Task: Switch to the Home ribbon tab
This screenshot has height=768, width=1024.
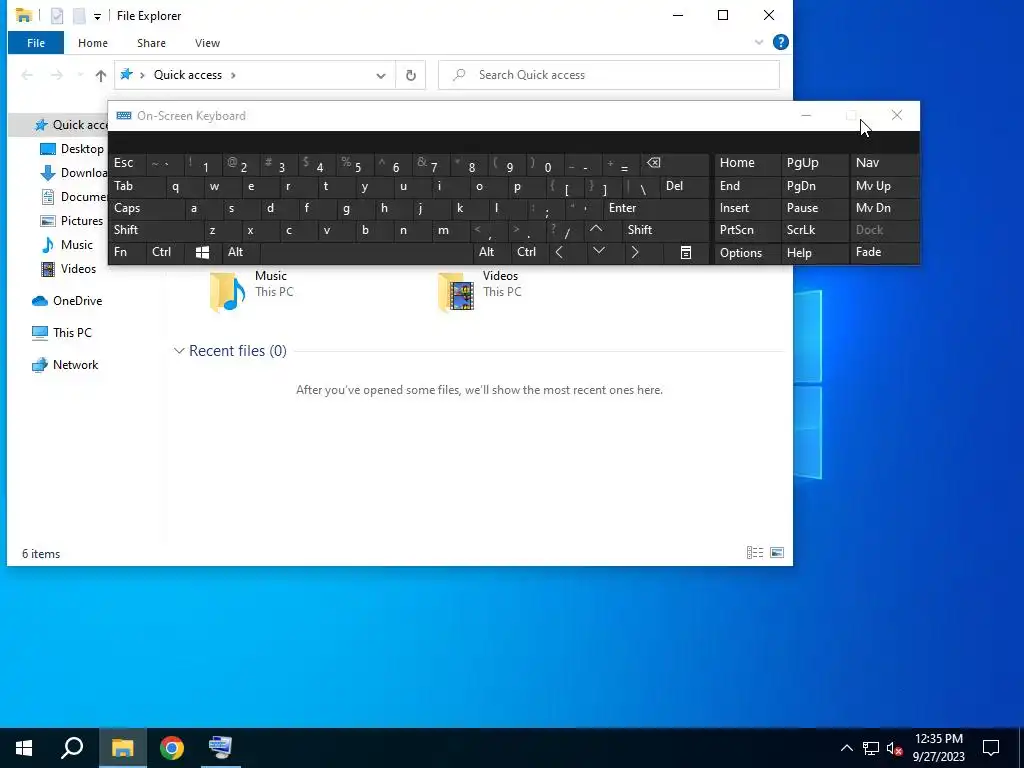Action: click(x=93, y=43)
